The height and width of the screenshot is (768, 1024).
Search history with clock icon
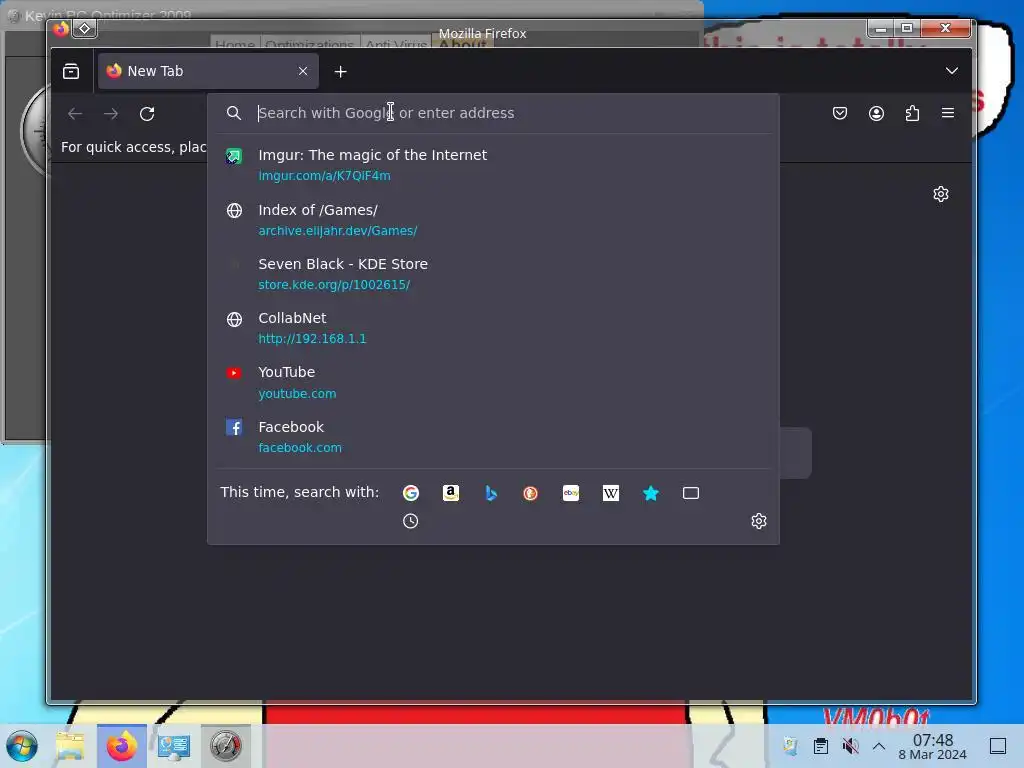(411, 521)
